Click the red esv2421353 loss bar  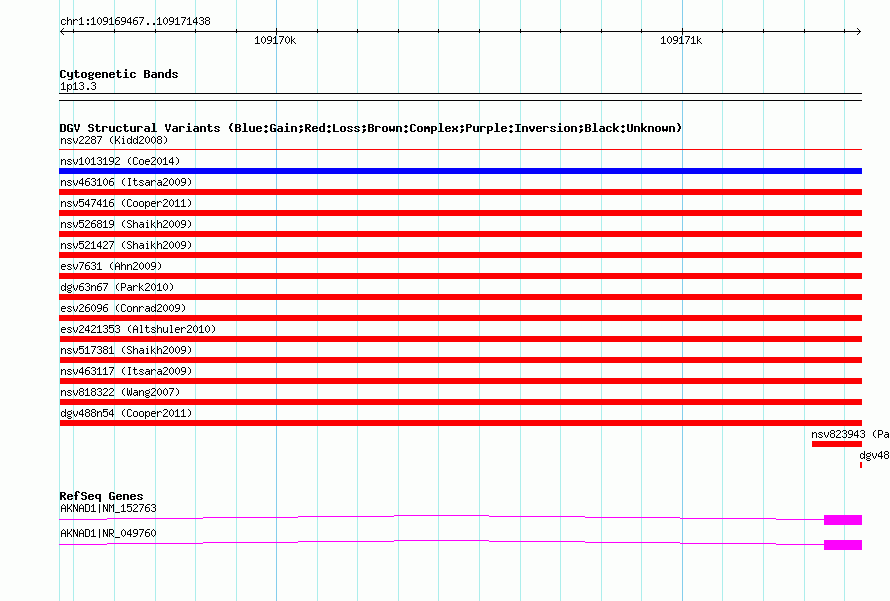pos(460,339)
